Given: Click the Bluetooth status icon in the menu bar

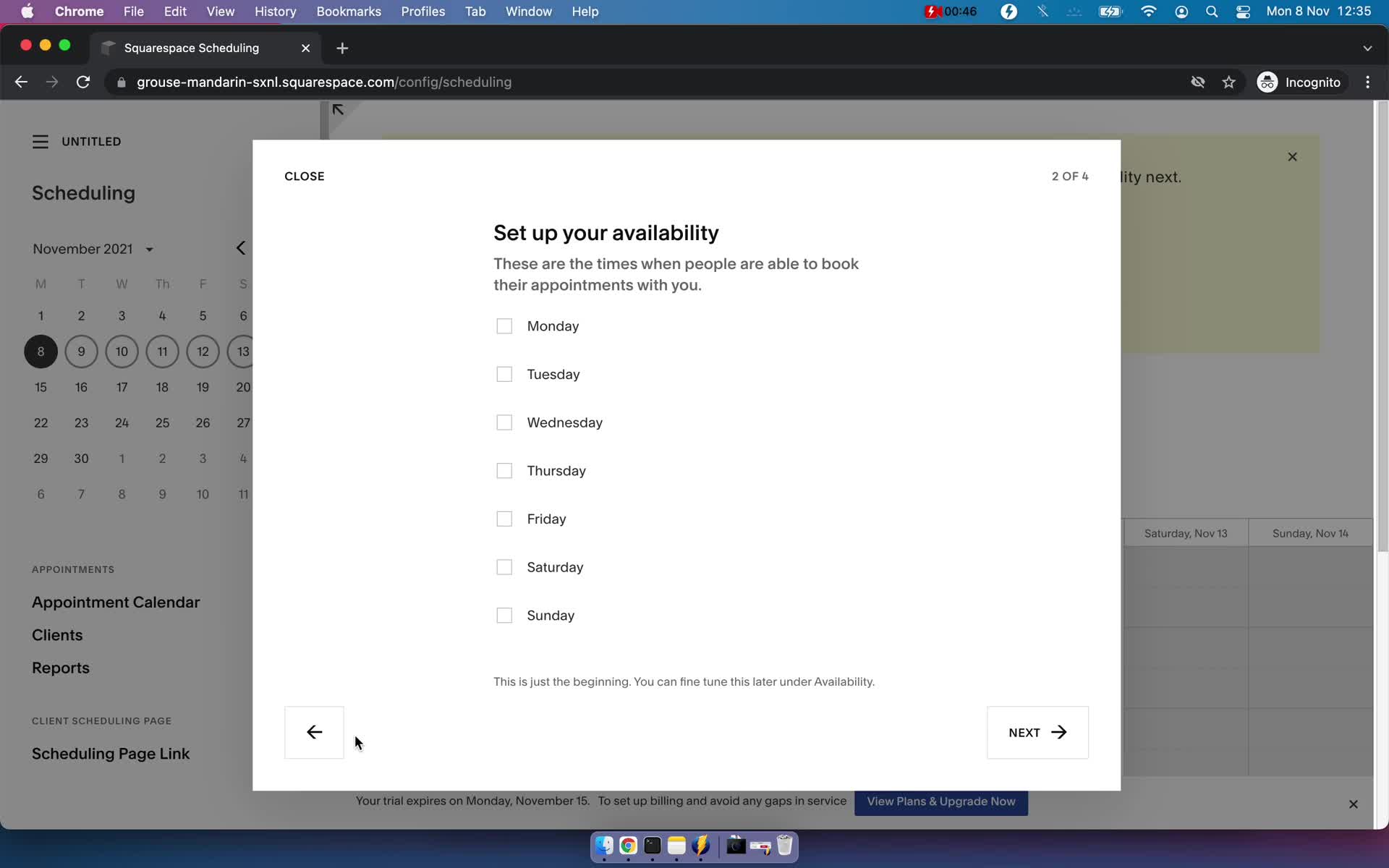Looking at the screenshot, I should 1042,12.
